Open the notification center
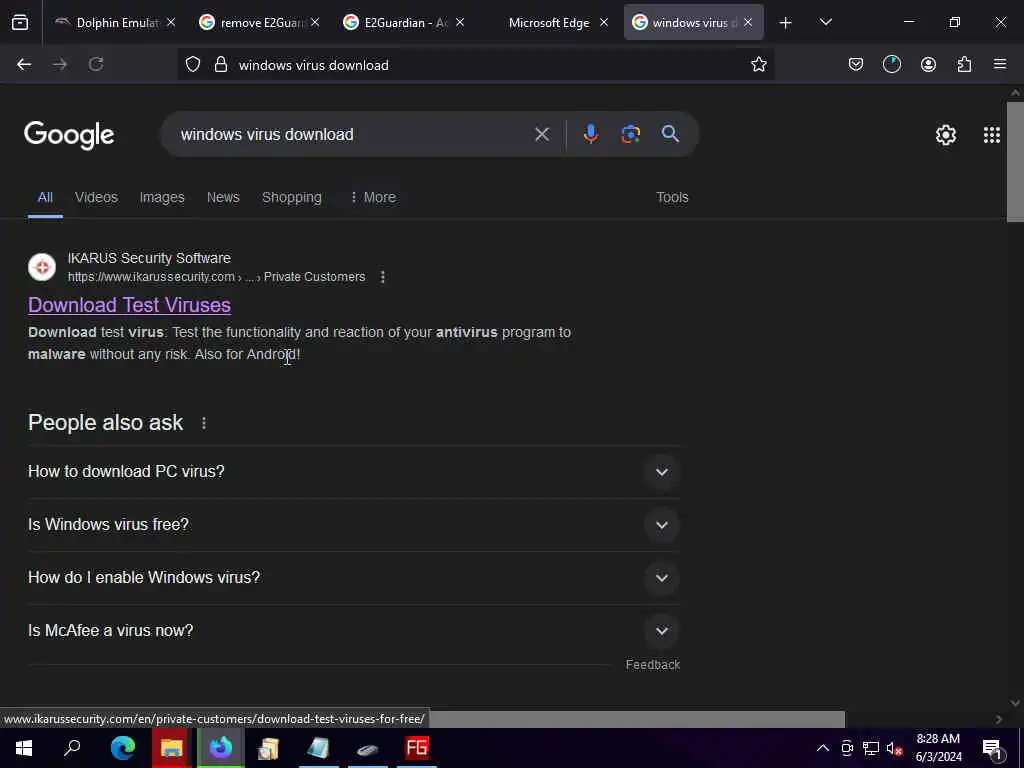 pyautogui.click(x=992, y=748)
